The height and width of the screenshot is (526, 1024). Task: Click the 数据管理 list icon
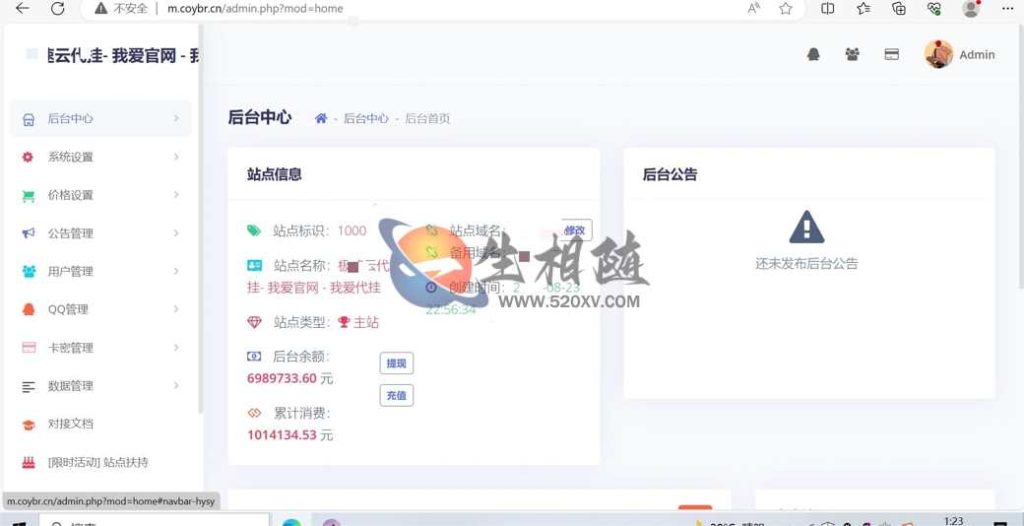[29, 386]
